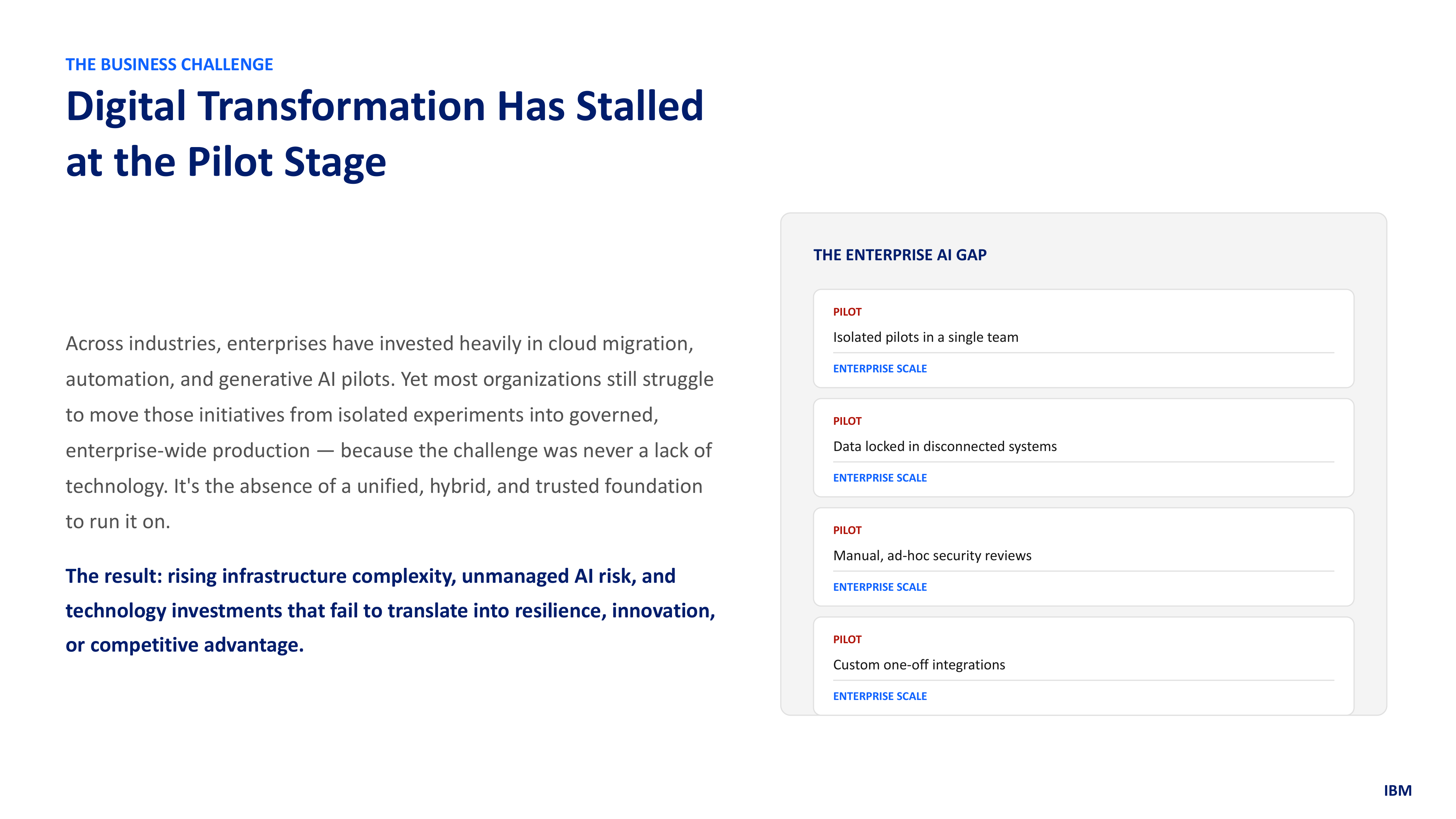Click ENTERPRISE SCALE label in 'Data locked' card
This screenshot has width=1456, height=819.
tap(880, 478)
